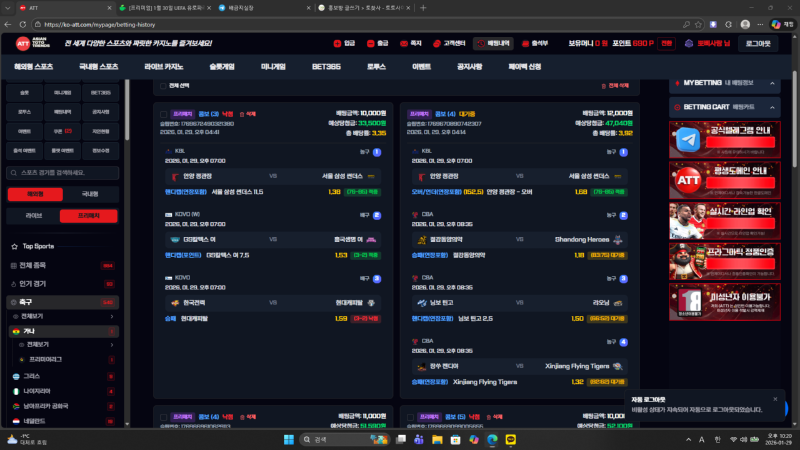Click the Ghana flag icon

(15, 330)
